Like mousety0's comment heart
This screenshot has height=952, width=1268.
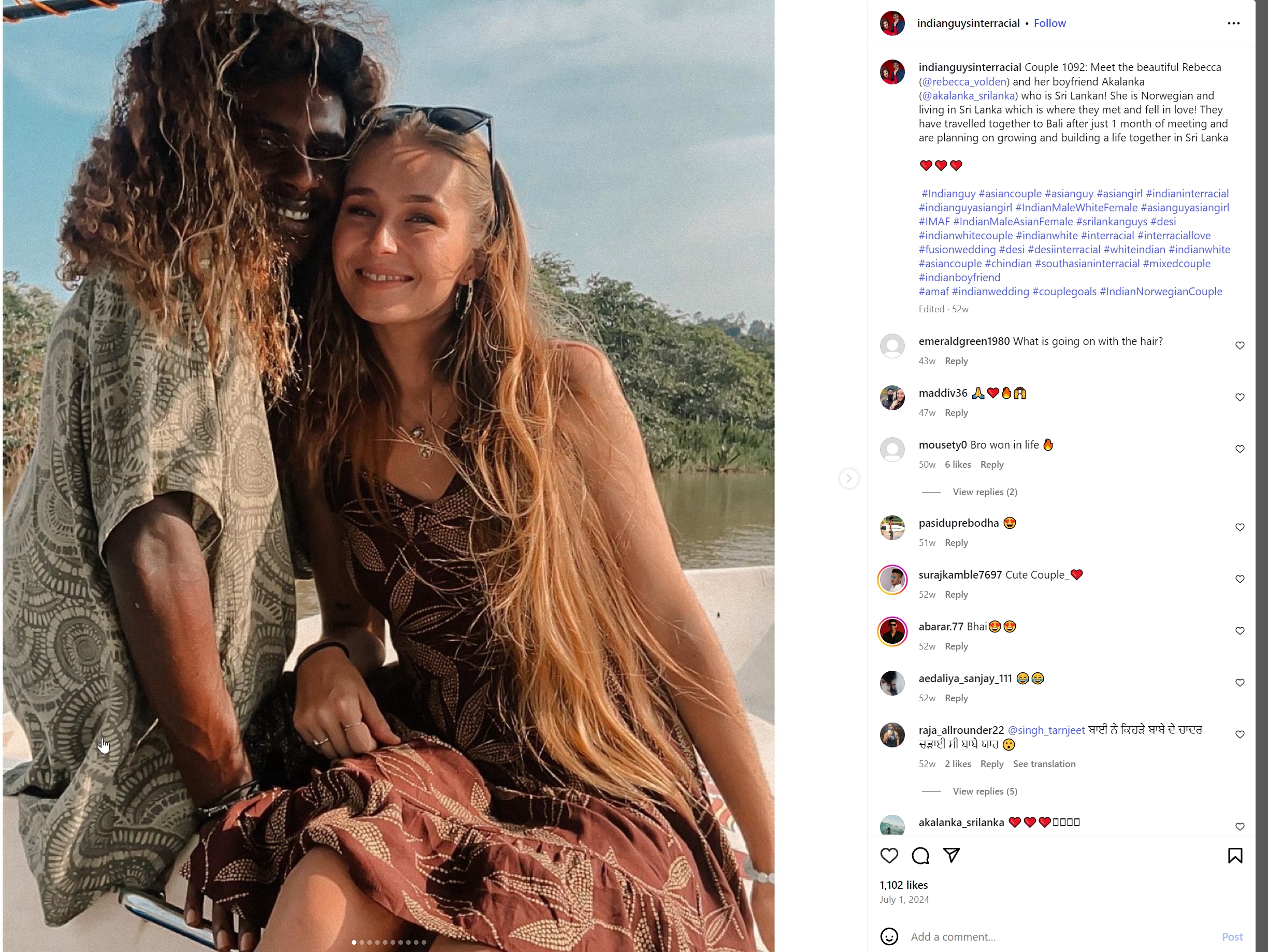click(1240, 449)
